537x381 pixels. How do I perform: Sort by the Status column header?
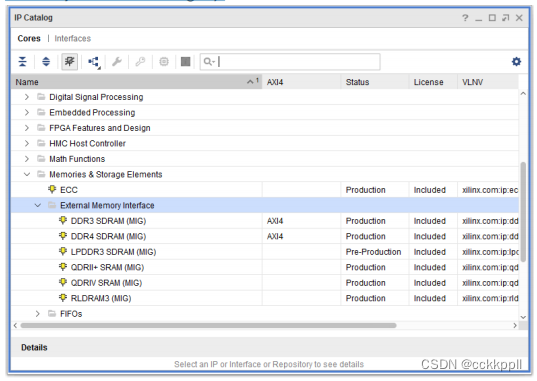point(375,82)
